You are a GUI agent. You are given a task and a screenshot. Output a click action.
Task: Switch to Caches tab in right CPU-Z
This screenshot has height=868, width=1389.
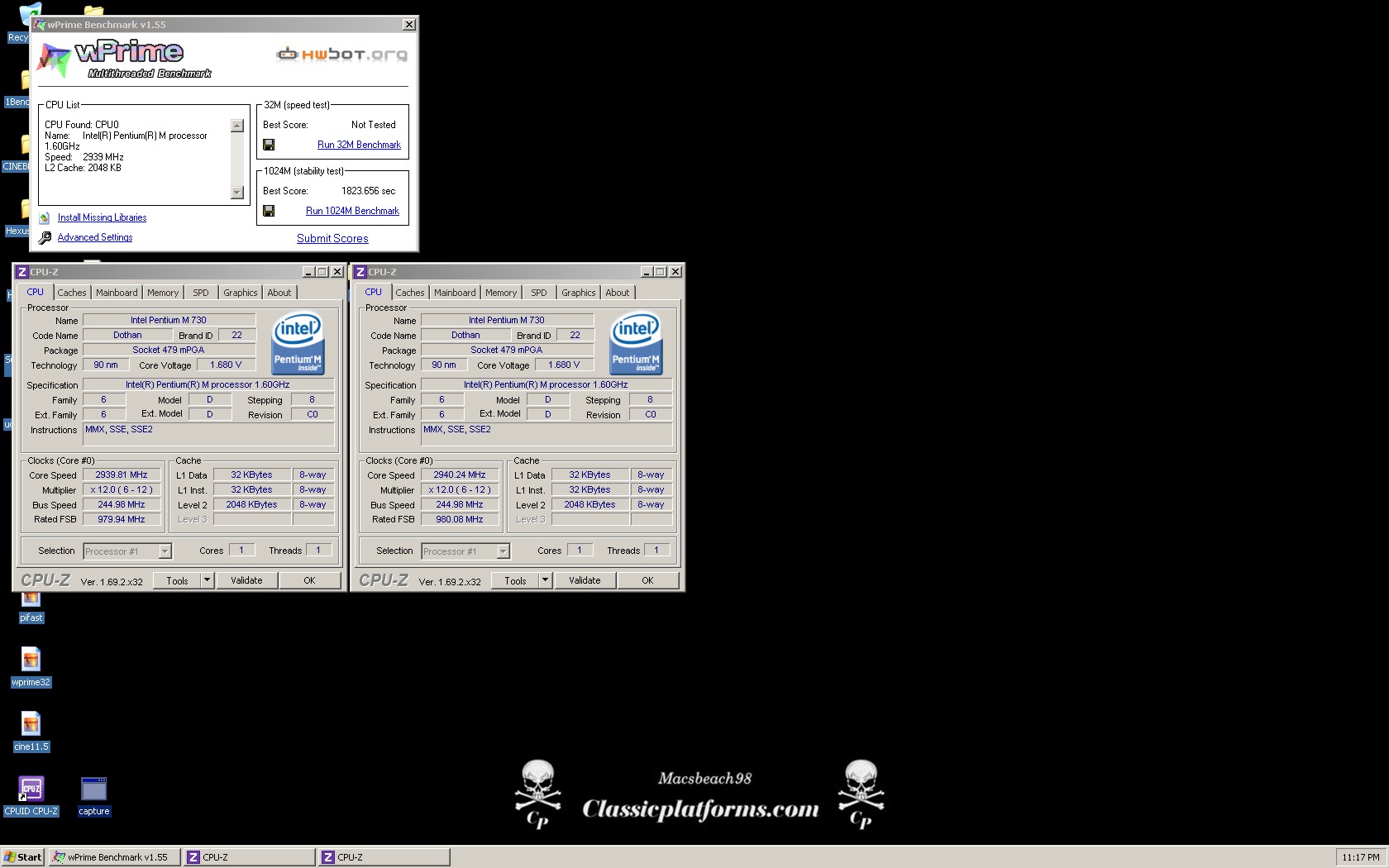point(410,293)
